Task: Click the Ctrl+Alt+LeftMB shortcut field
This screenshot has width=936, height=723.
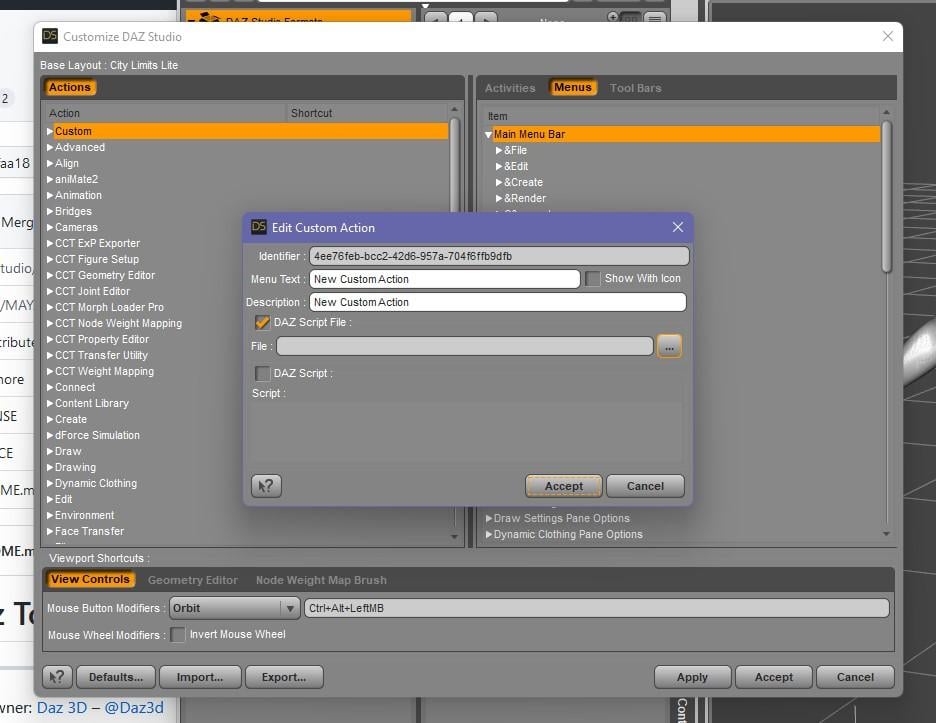Action: (x=596, y=608)
